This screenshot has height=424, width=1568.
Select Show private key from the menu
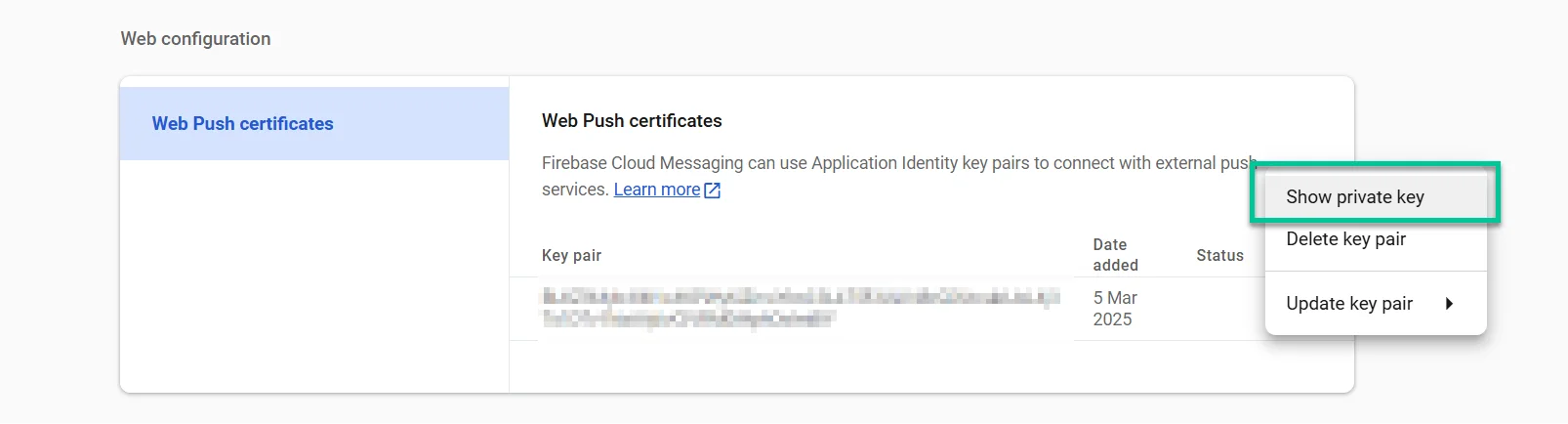(1354, 197)
